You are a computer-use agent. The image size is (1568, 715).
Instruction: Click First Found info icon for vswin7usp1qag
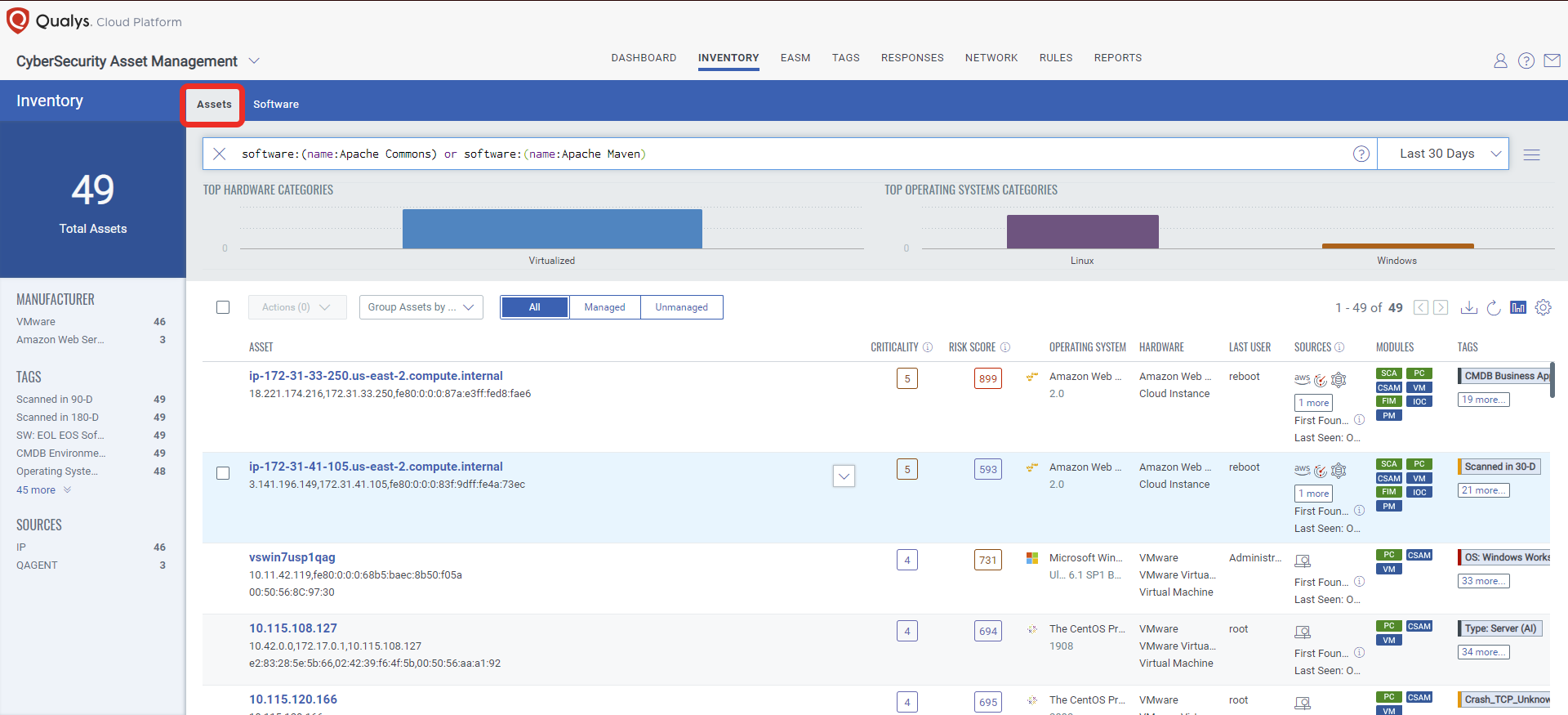coord(1360,582)
